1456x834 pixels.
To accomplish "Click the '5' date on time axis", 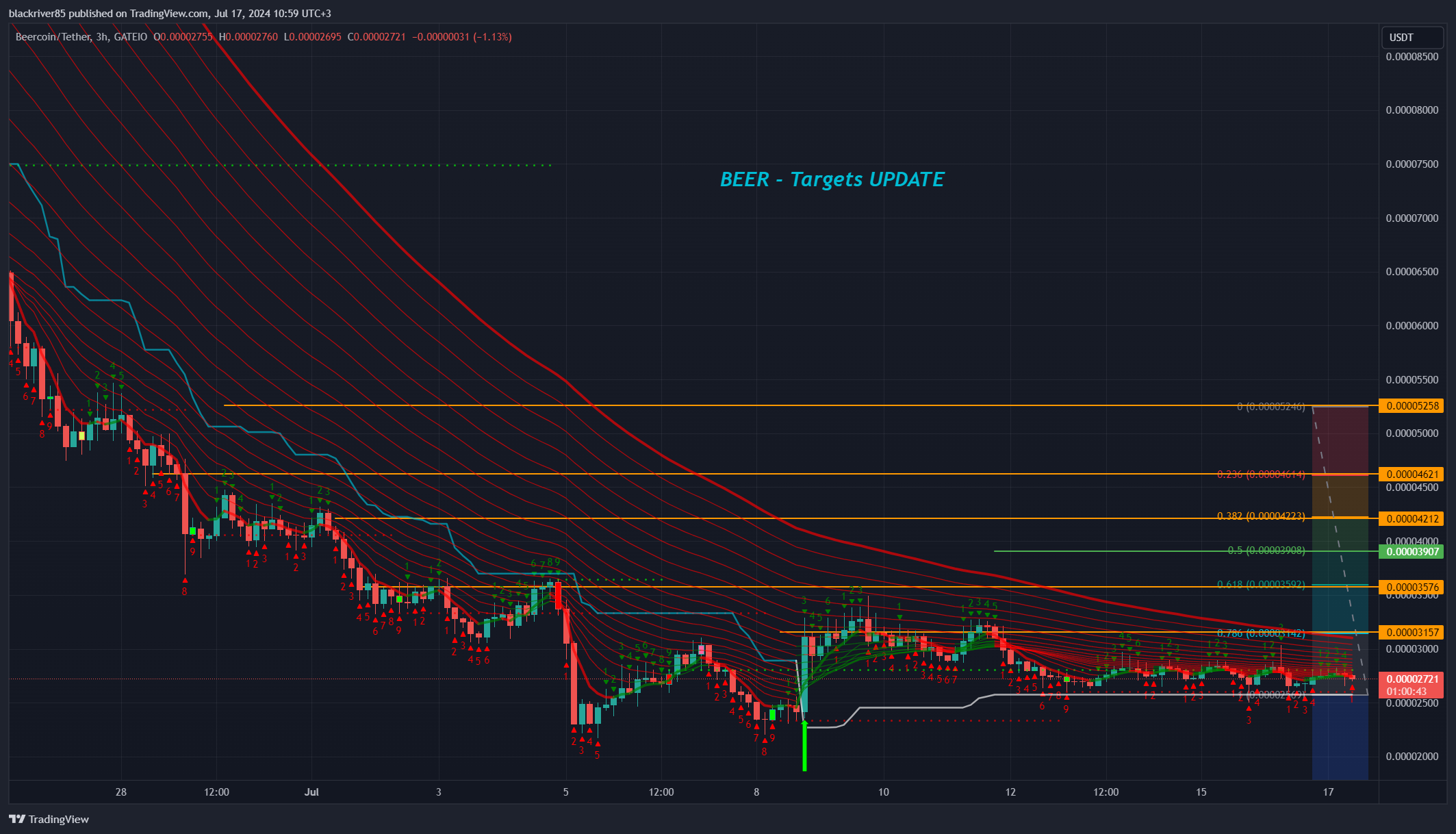I will coord(565,792).
